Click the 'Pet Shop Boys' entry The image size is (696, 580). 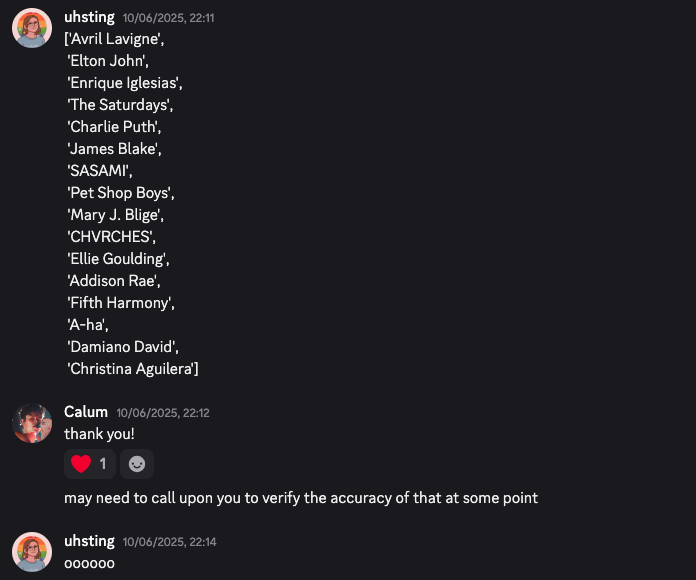[x=121, y=193]
